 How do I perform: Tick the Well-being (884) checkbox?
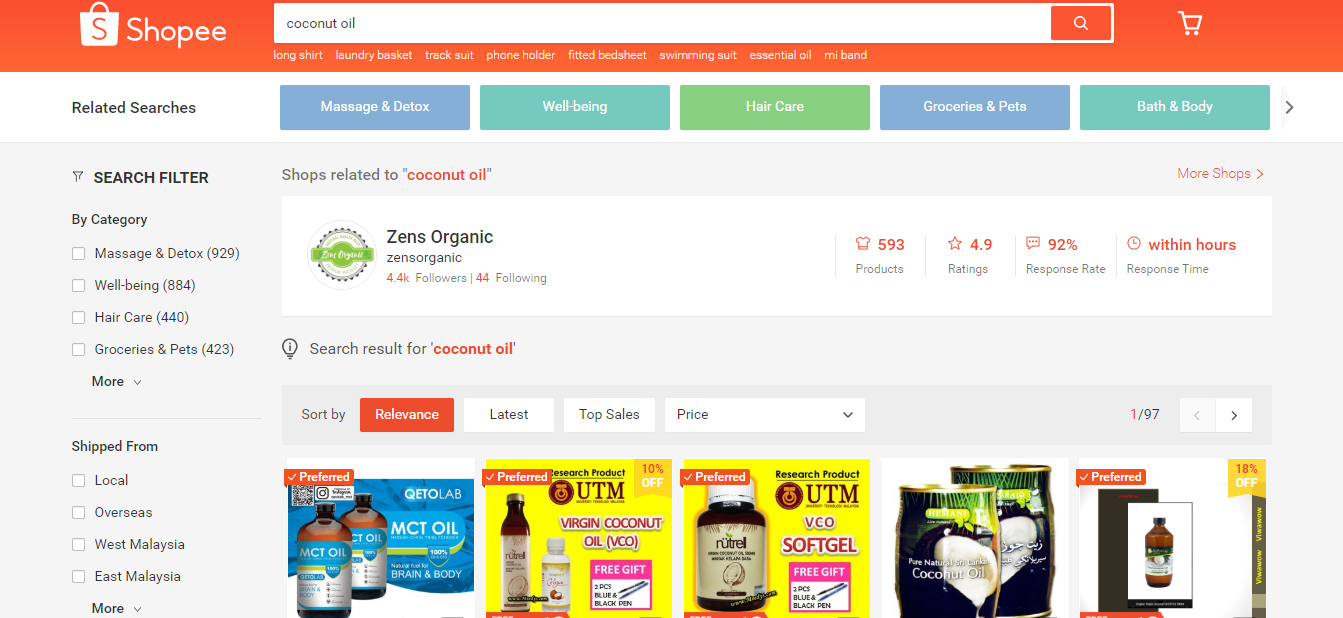[x=78, y=286]
